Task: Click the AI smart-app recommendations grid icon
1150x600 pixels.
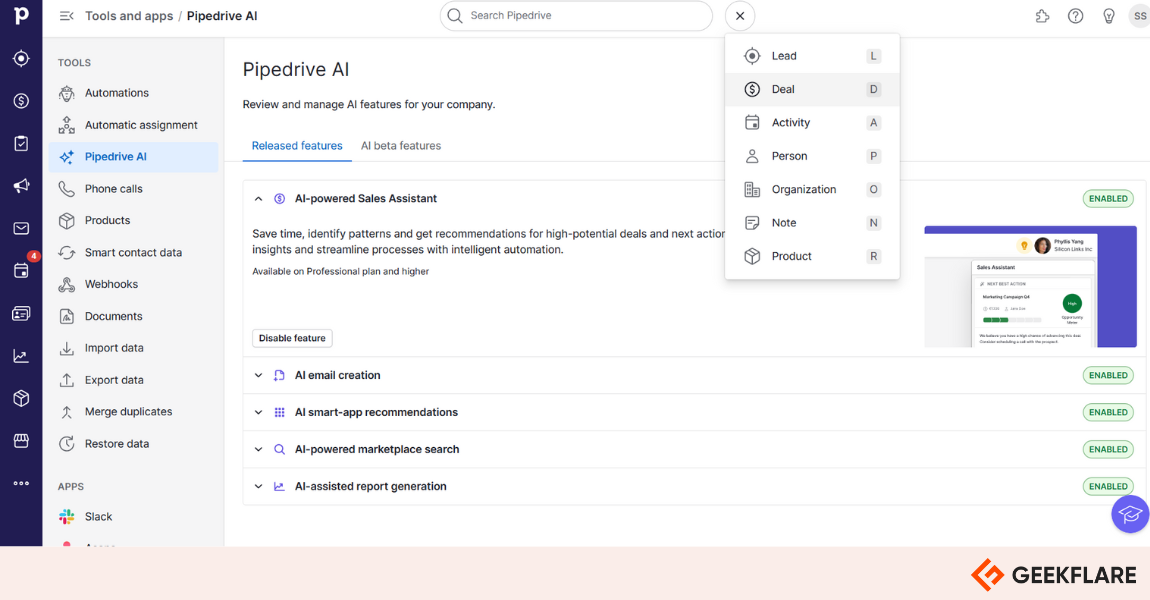Action: click(x=279, y=412)
